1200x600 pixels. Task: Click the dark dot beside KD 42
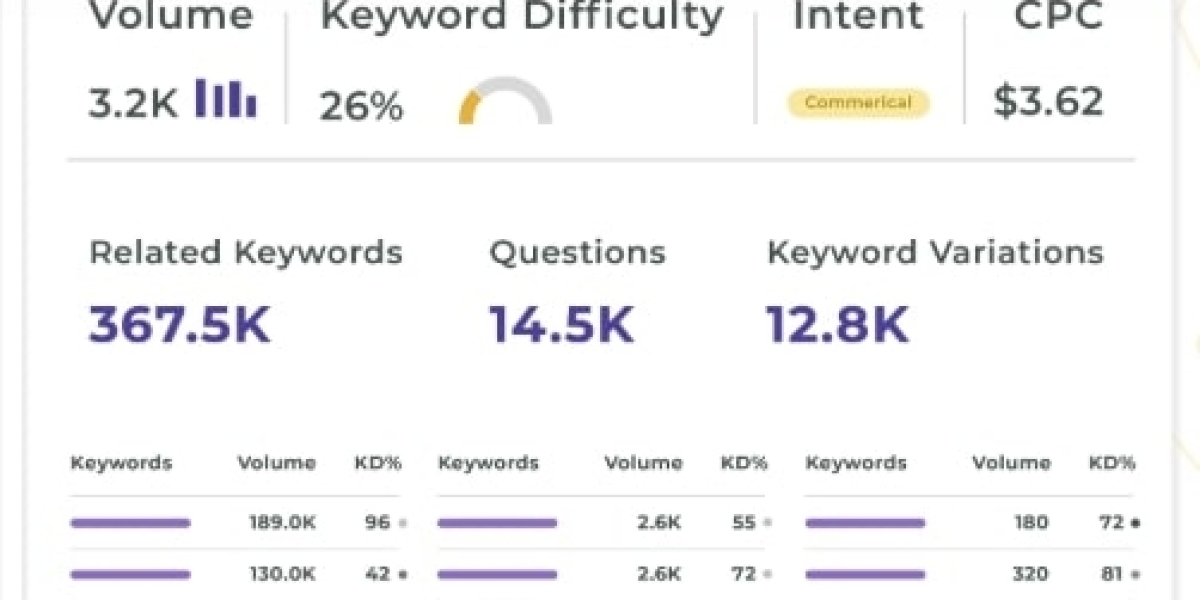(402, 574)
